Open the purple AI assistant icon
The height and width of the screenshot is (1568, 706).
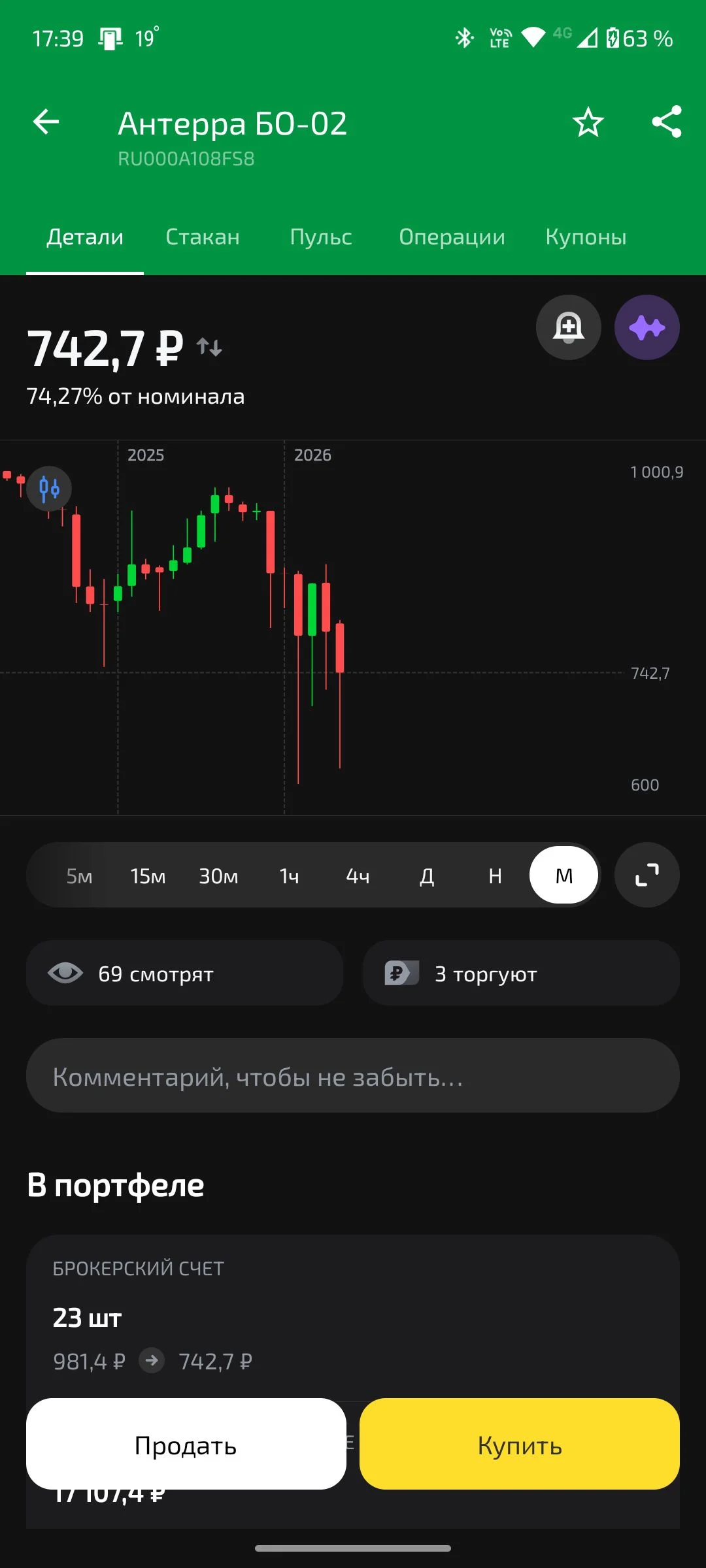(647, 327)
